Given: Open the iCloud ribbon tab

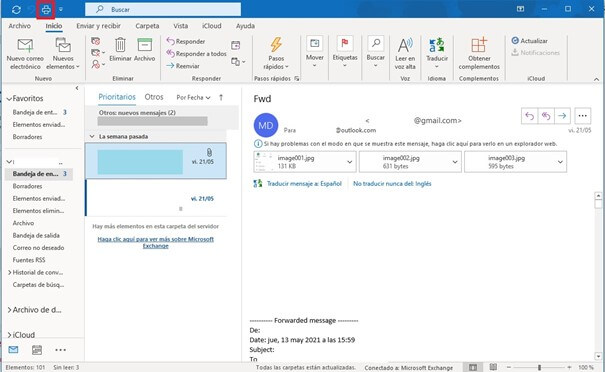Looking at the screenshot, I should (x=211, y=26).
